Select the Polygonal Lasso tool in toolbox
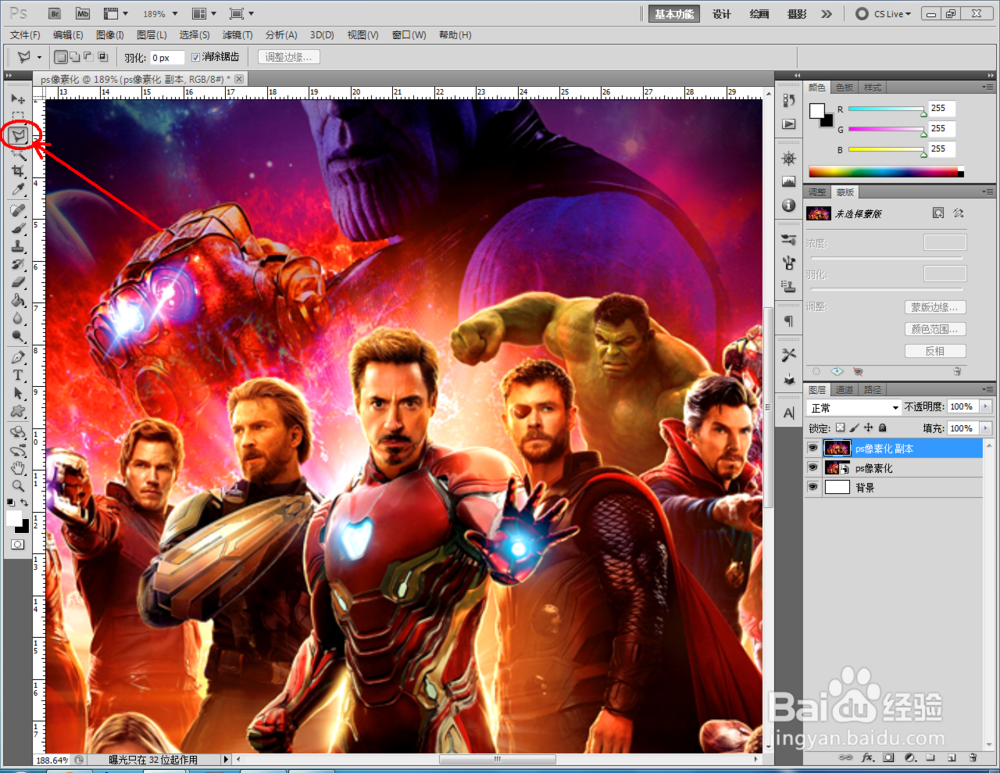The image size is (1000, 773). point(18,135)
